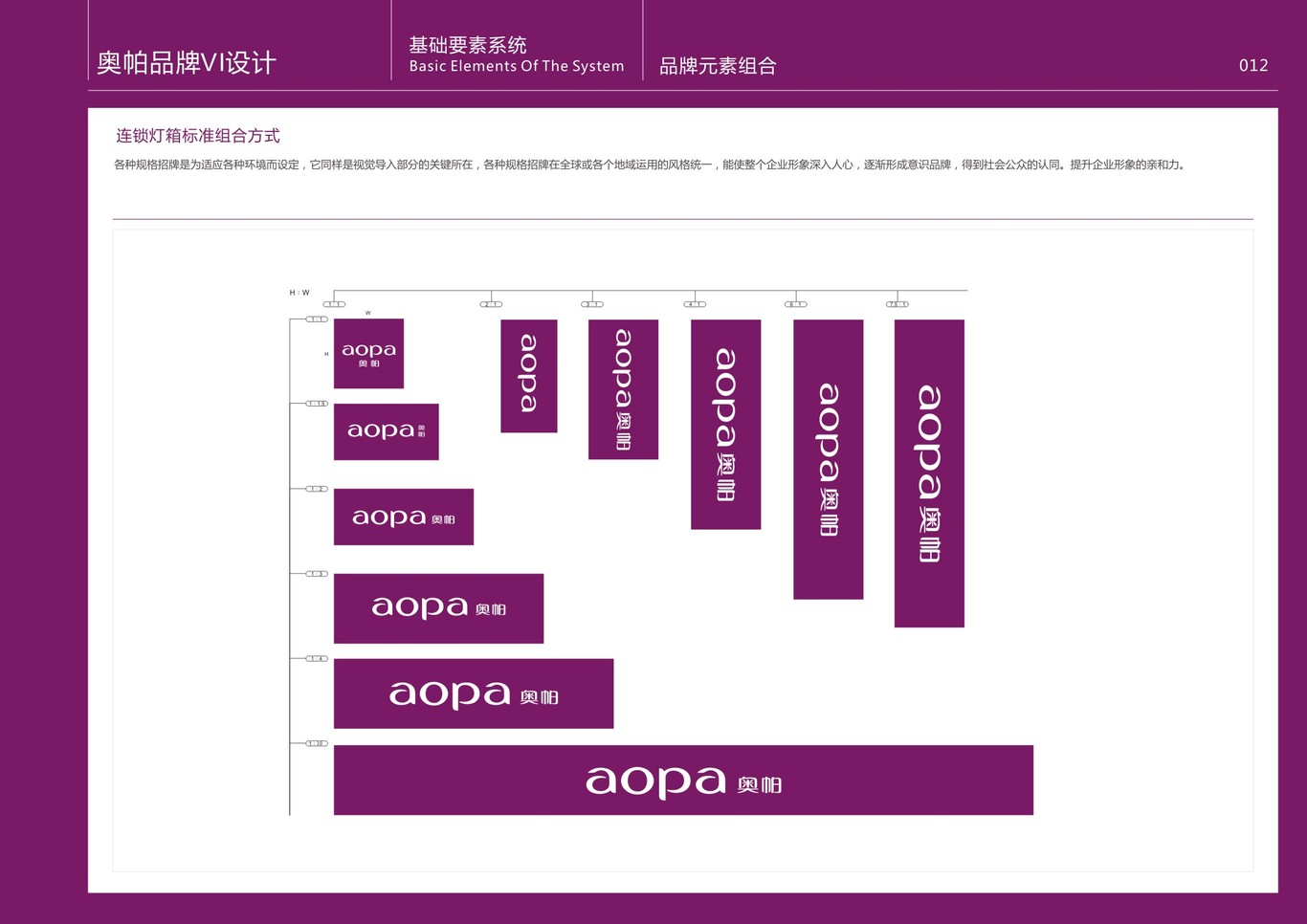Click the 1:1.5 ratio marker on left axis
Viewport: 1307px width, 924px height.
317,404
